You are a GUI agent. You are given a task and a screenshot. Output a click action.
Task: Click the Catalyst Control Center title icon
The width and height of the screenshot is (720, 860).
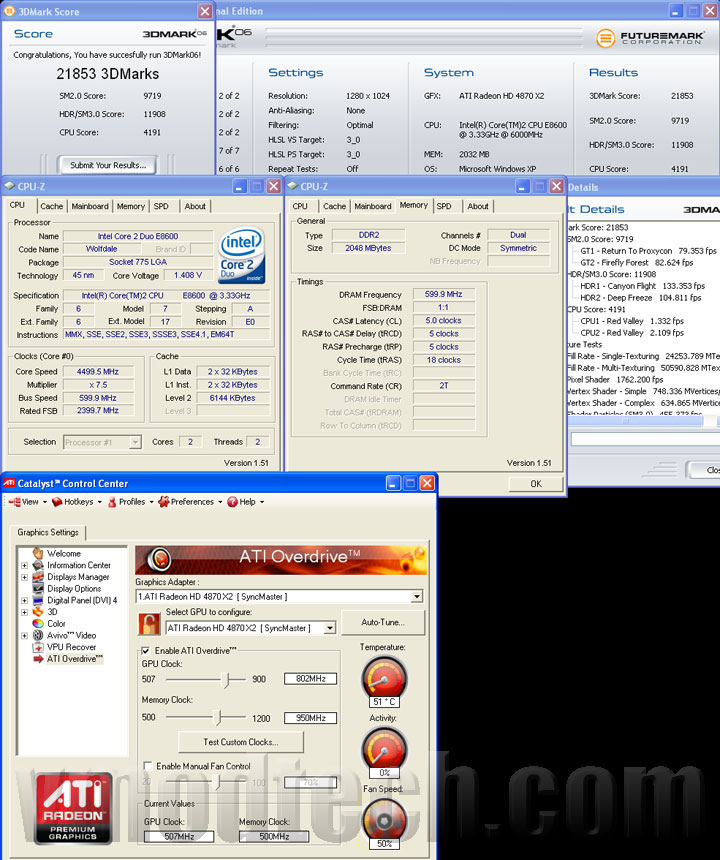9,483
